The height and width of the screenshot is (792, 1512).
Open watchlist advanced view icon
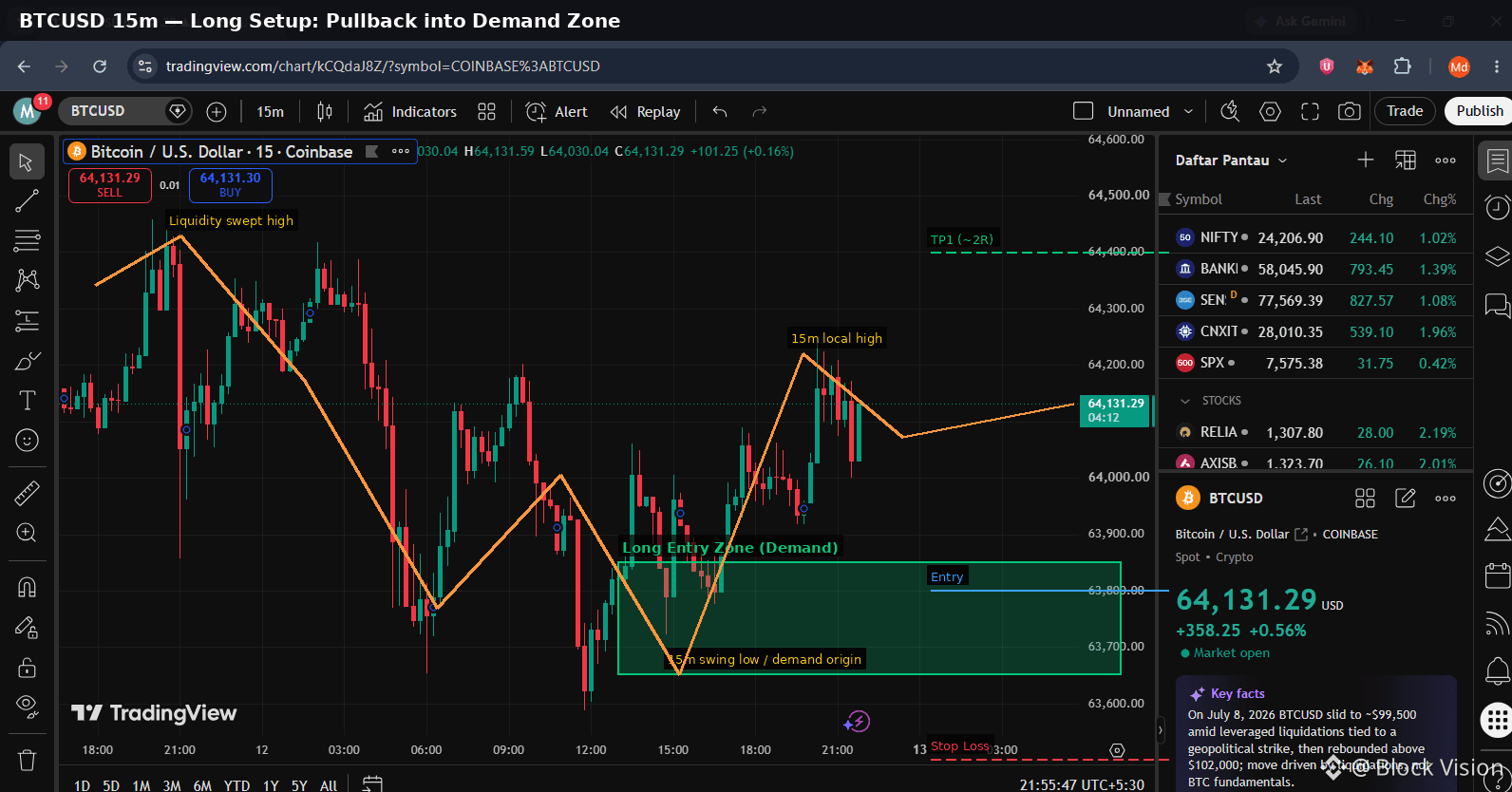point(1405,160)
